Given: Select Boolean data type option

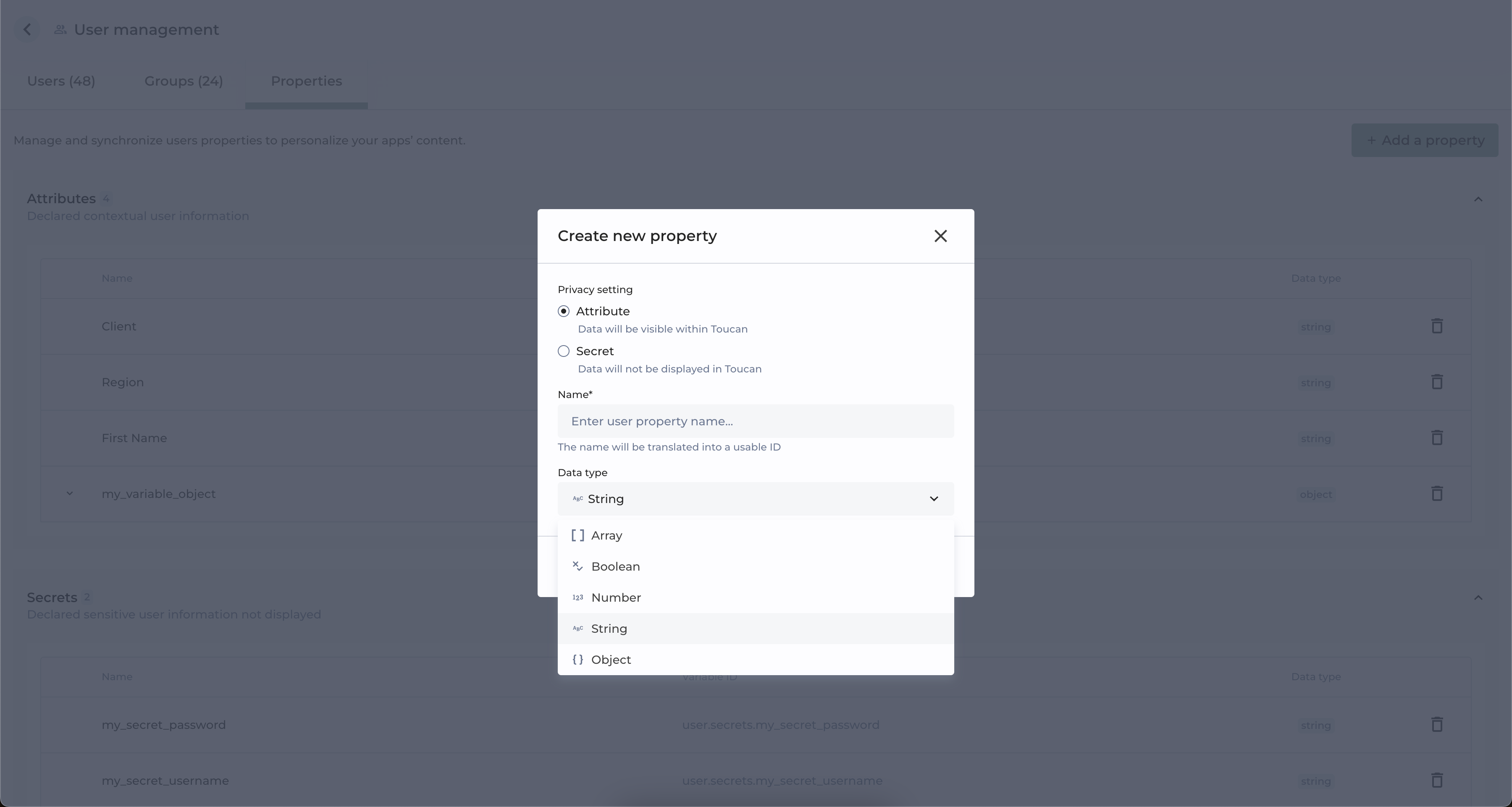Looking at the screenshot, I should (615, 566).
